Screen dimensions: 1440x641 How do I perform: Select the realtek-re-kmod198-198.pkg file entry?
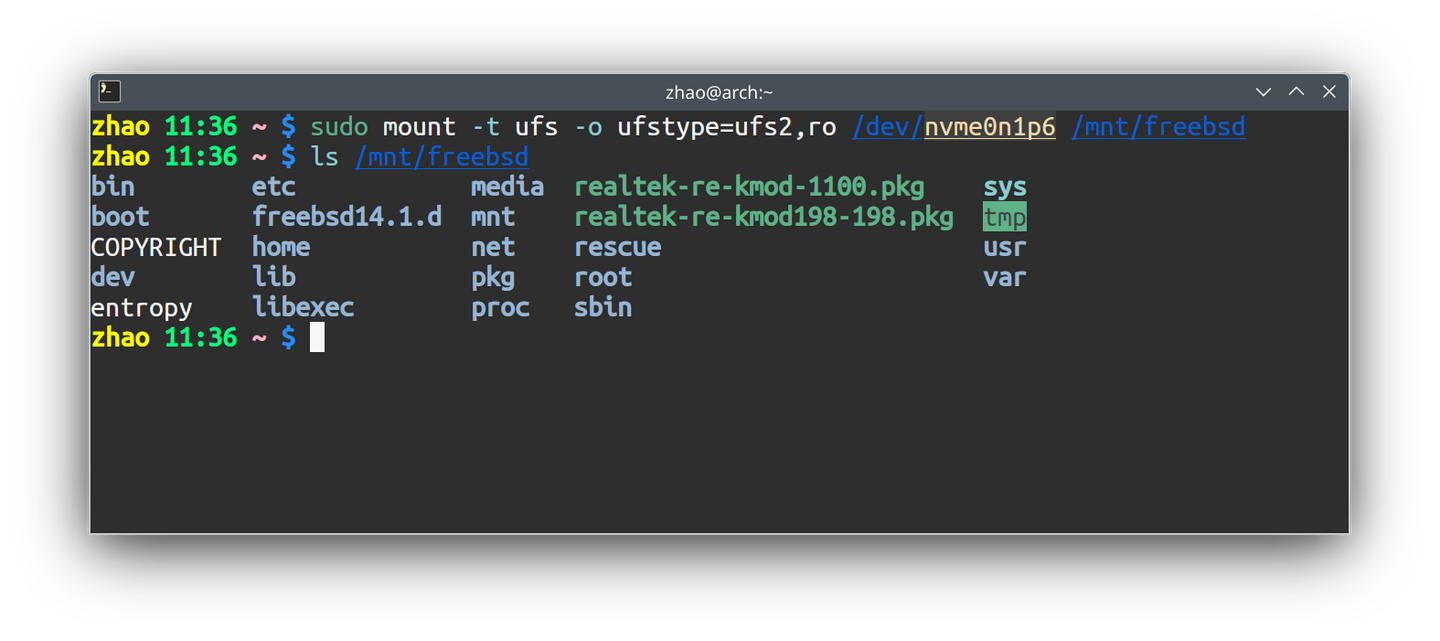763,217
